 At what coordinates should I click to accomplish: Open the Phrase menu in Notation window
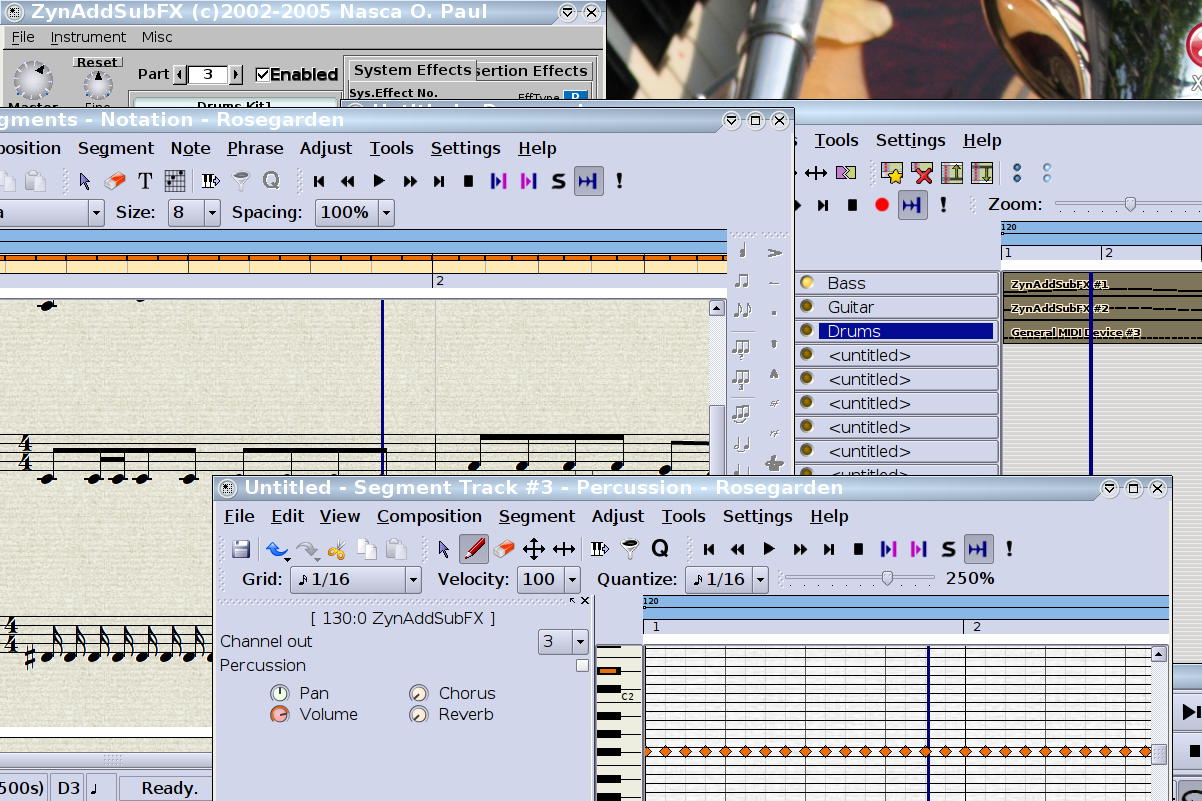[x=255, y=148]
